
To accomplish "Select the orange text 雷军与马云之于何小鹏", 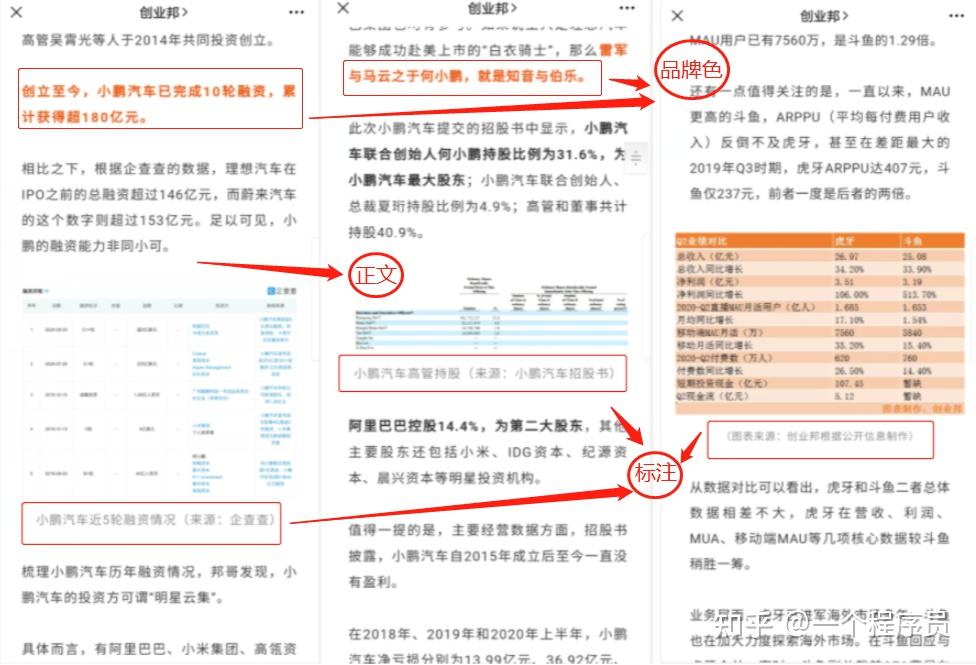I will click(487, 64).
